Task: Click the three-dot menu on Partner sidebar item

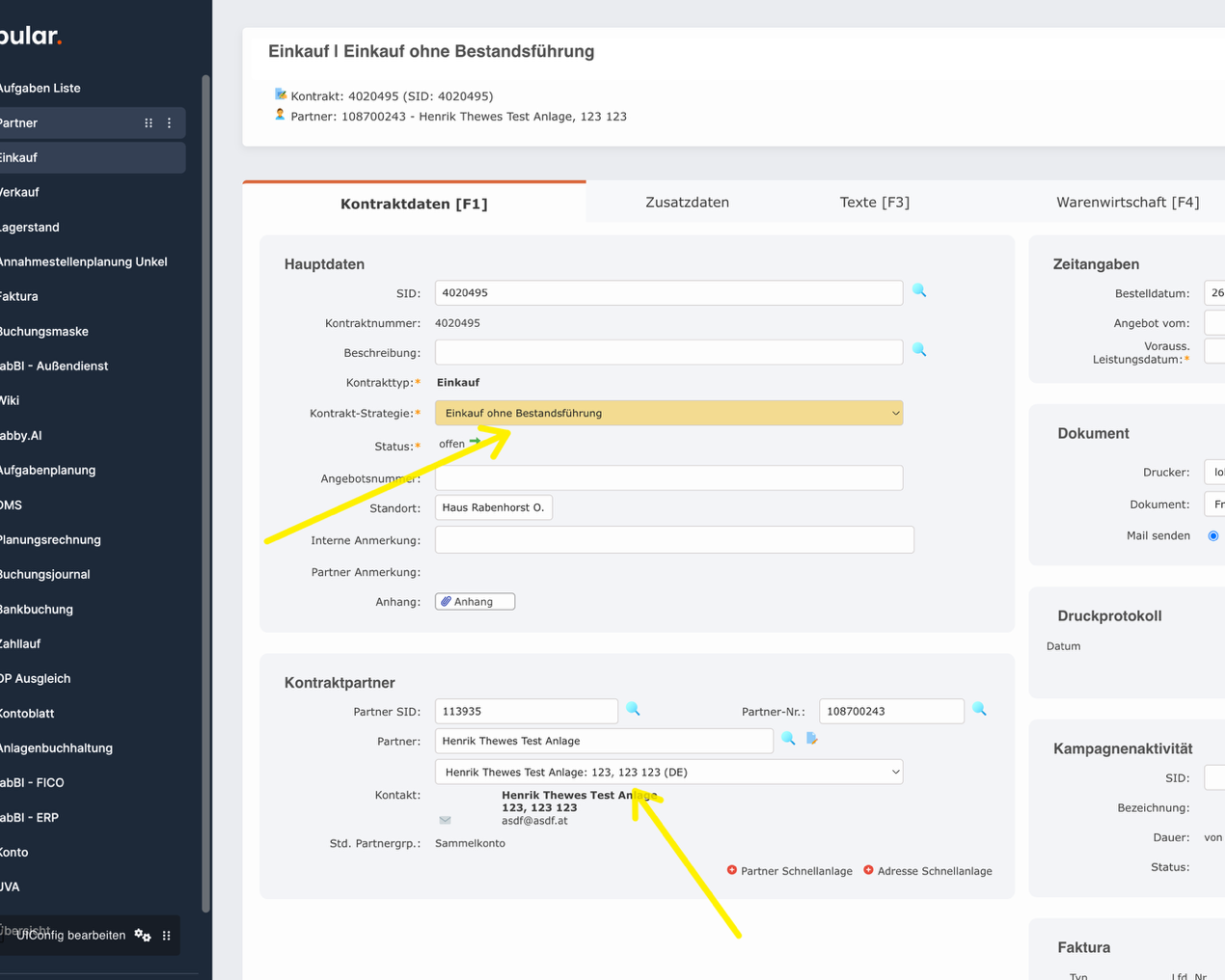Action: click(x=170, y=123)
